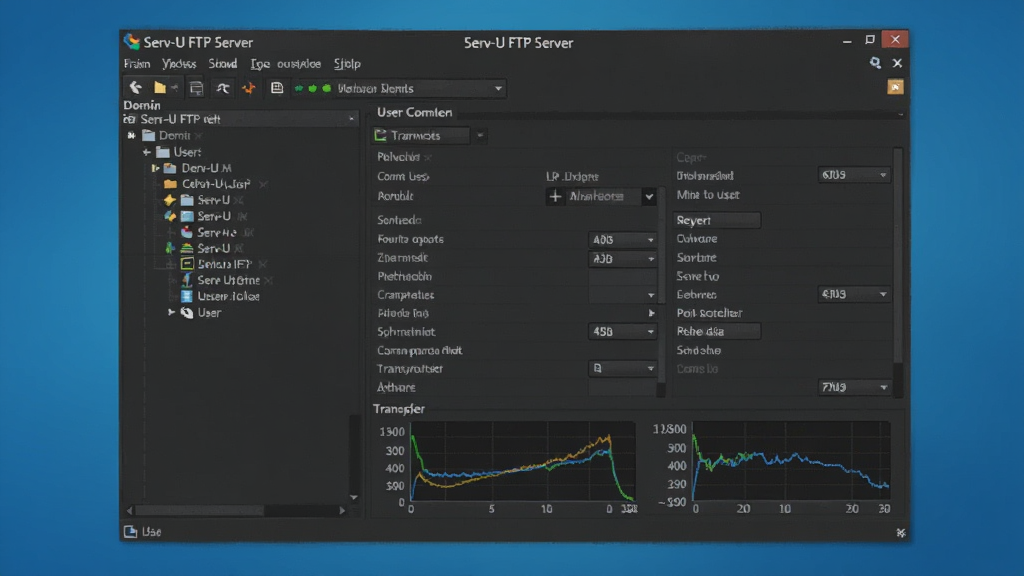The height and width of the screenshot is (576, 1024).
Task: Click the icon beside the bottom User node
Action: click(x=187, y=313)
